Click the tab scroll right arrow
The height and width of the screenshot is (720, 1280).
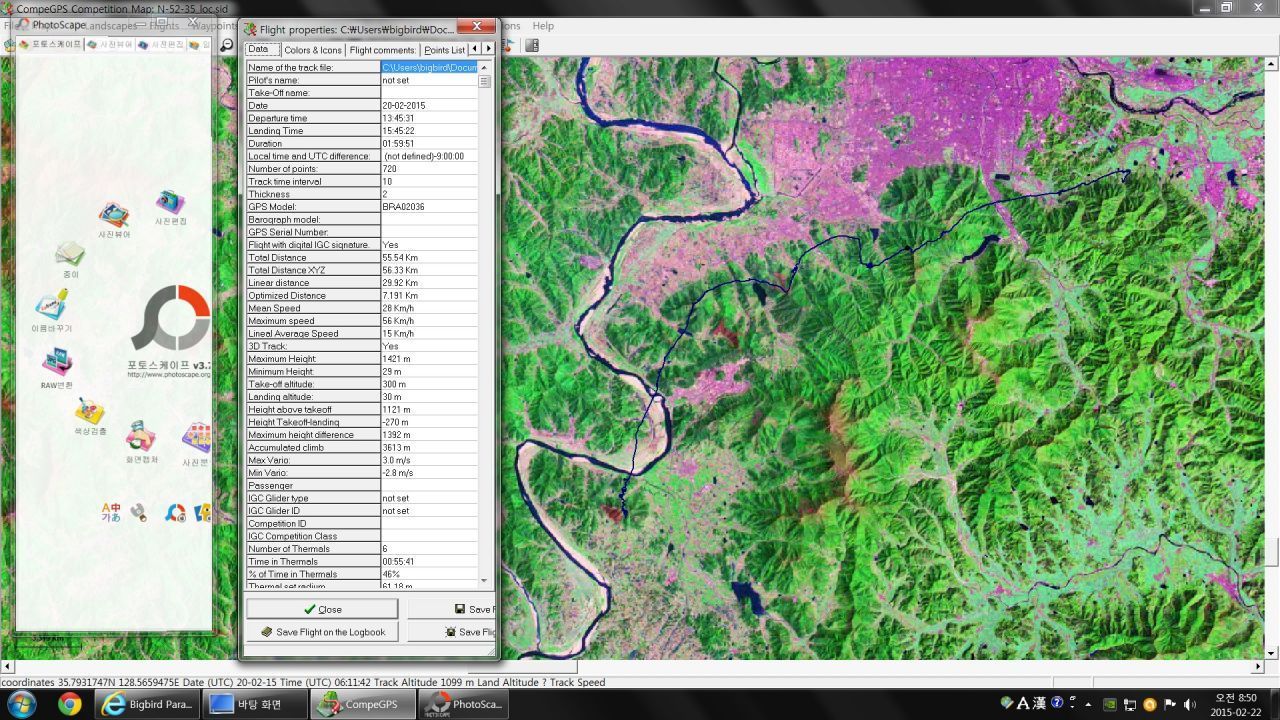(488, 49)
